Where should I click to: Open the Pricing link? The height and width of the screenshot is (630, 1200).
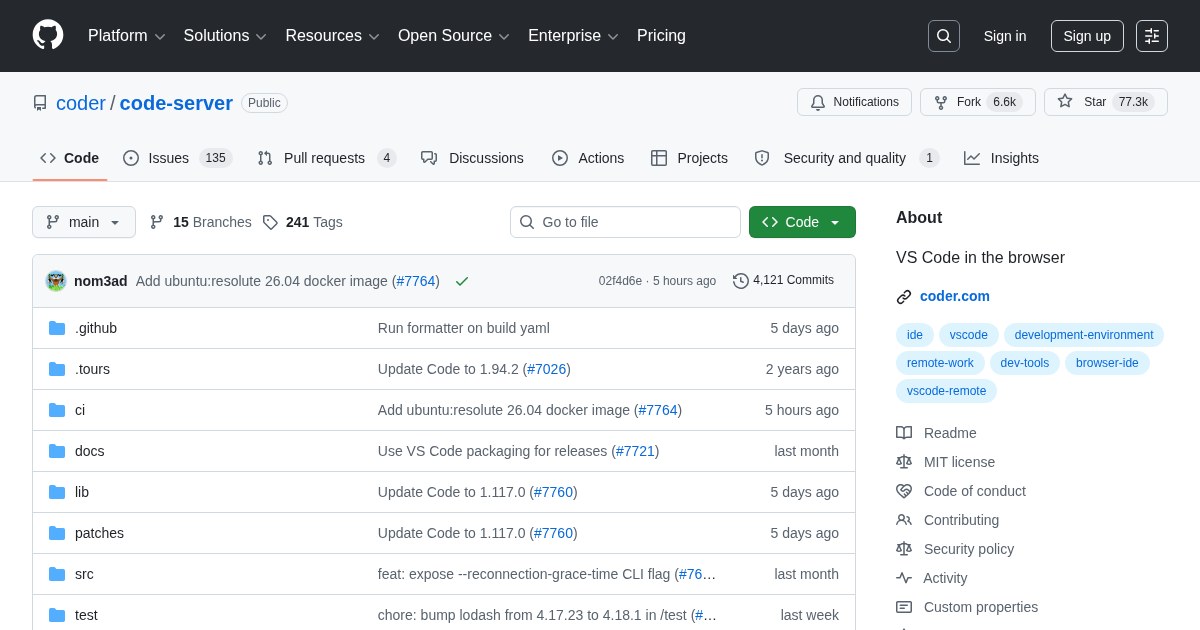coord(661,36)
